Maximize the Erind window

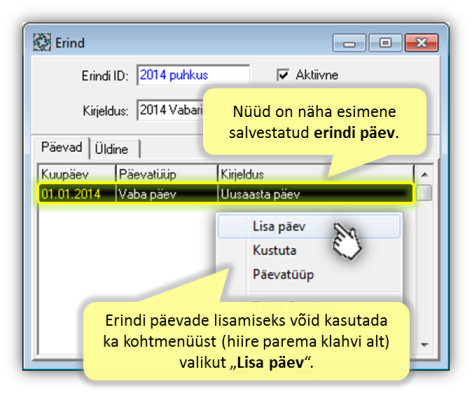pyautogui.click(x=385, y=43)
